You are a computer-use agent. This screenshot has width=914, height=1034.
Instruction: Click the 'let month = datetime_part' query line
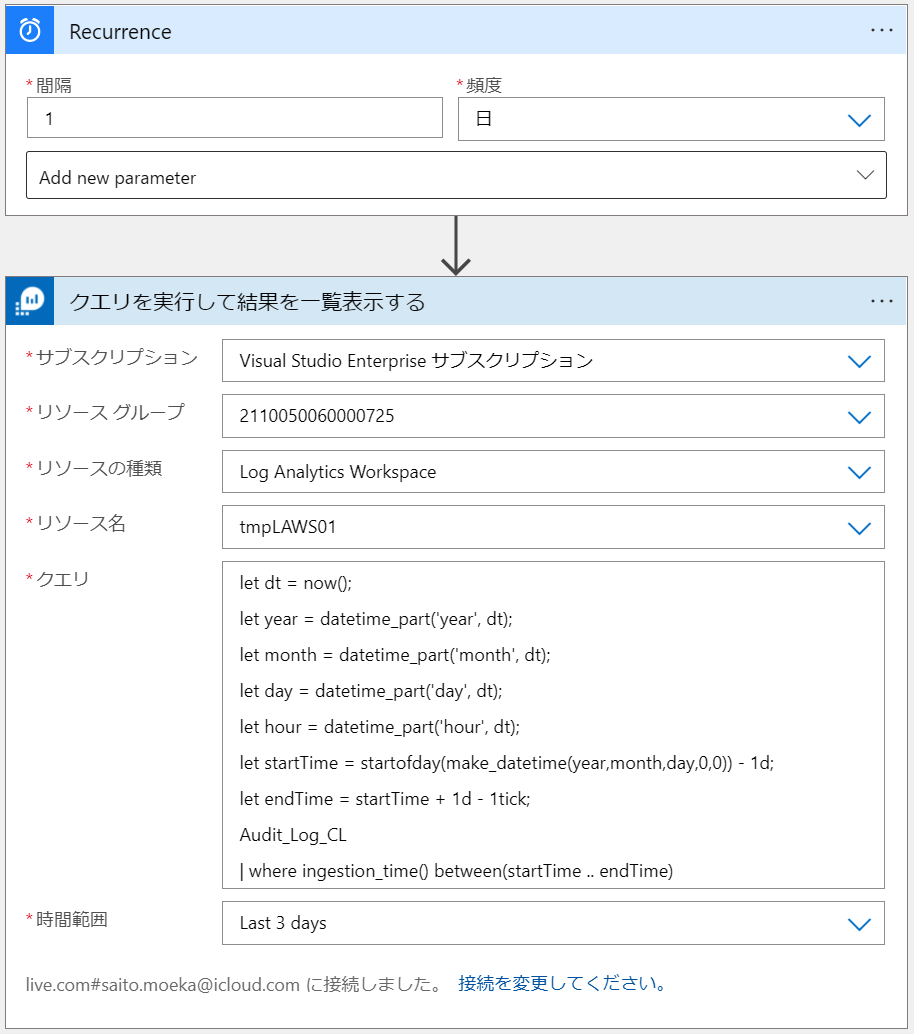pos(395,655)
